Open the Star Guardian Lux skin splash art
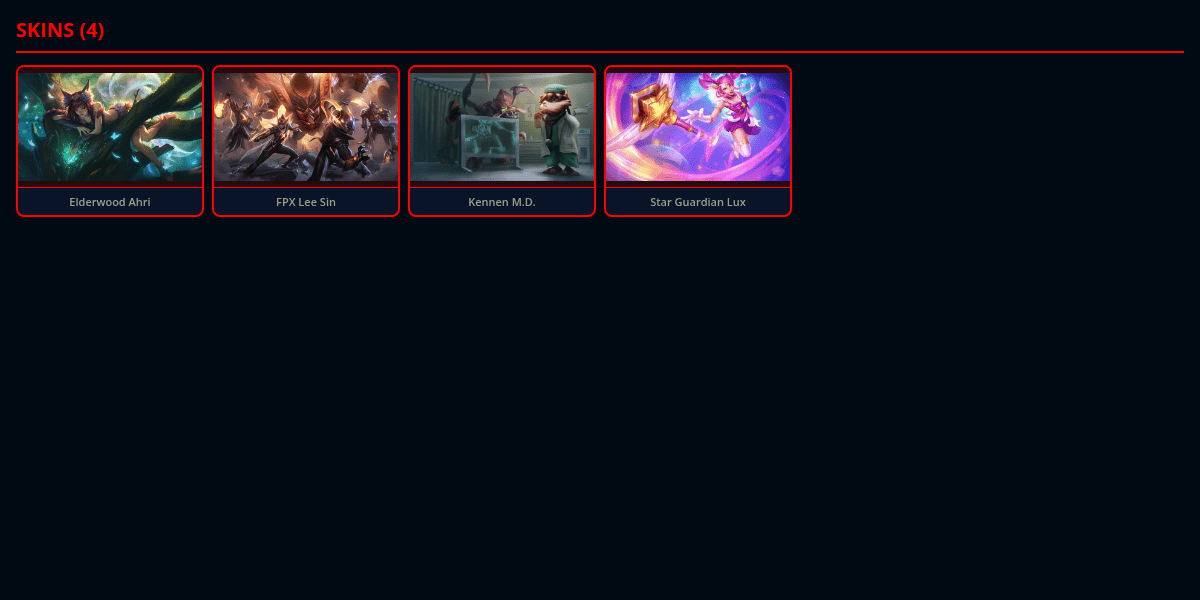1200x600 pixels. 698,127
